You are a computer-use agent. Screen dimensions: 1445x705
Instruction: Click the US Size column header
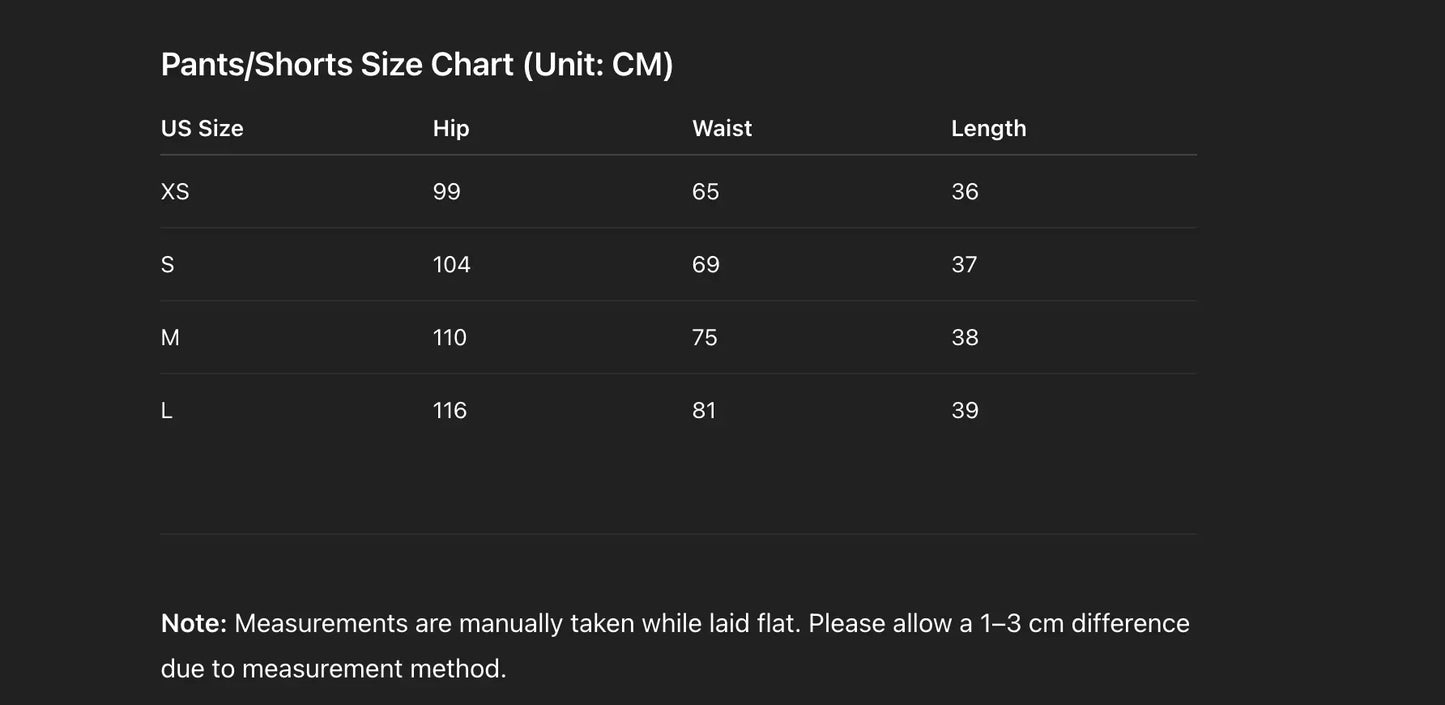point(202,129)
